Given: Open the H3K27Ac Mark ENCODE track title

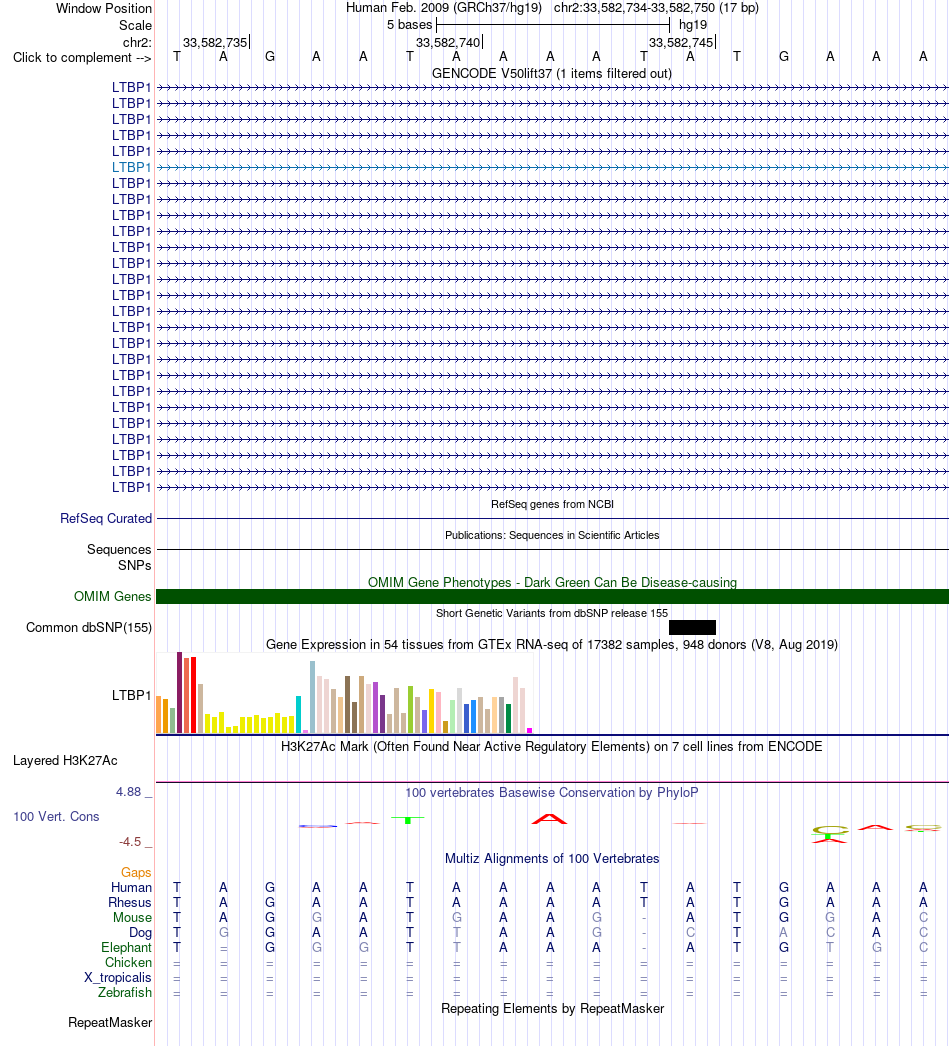Looking at the screenshot, I should tap(551, 746).
